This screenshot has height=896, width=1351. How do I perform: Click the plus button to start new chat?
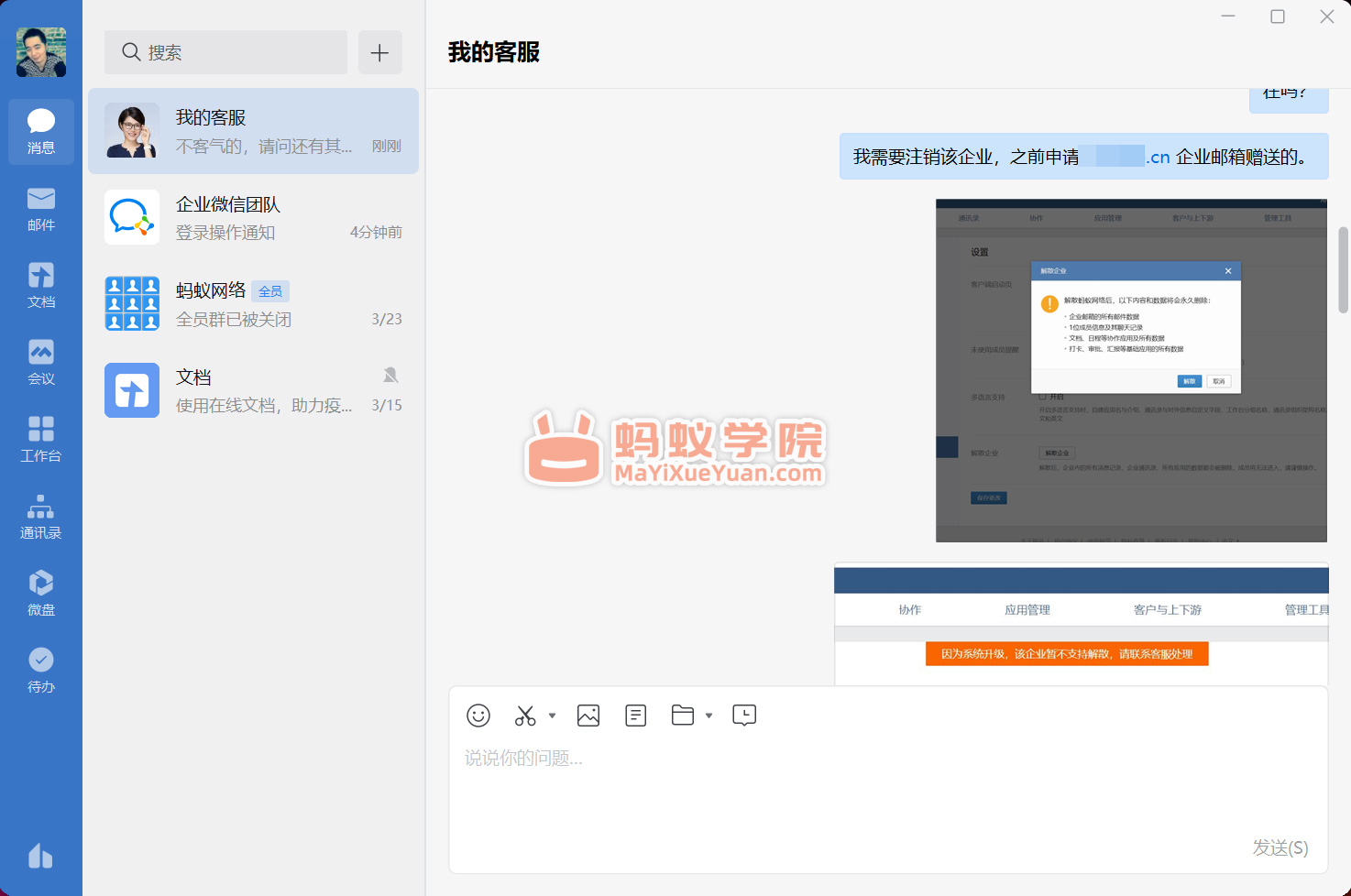click(x=379, y=52)
